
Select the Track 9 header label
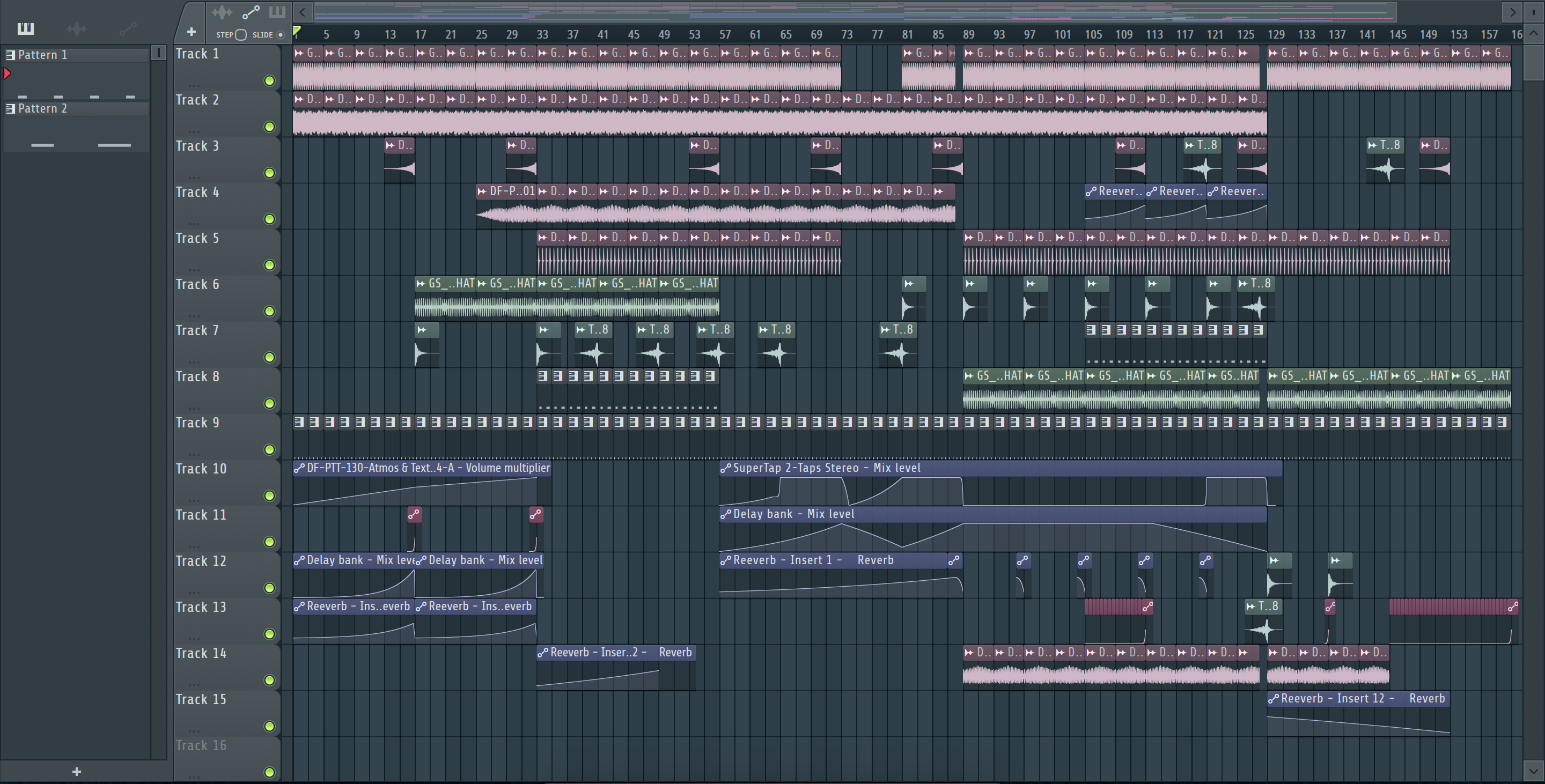pyautogui.click(x=197, y=423)
